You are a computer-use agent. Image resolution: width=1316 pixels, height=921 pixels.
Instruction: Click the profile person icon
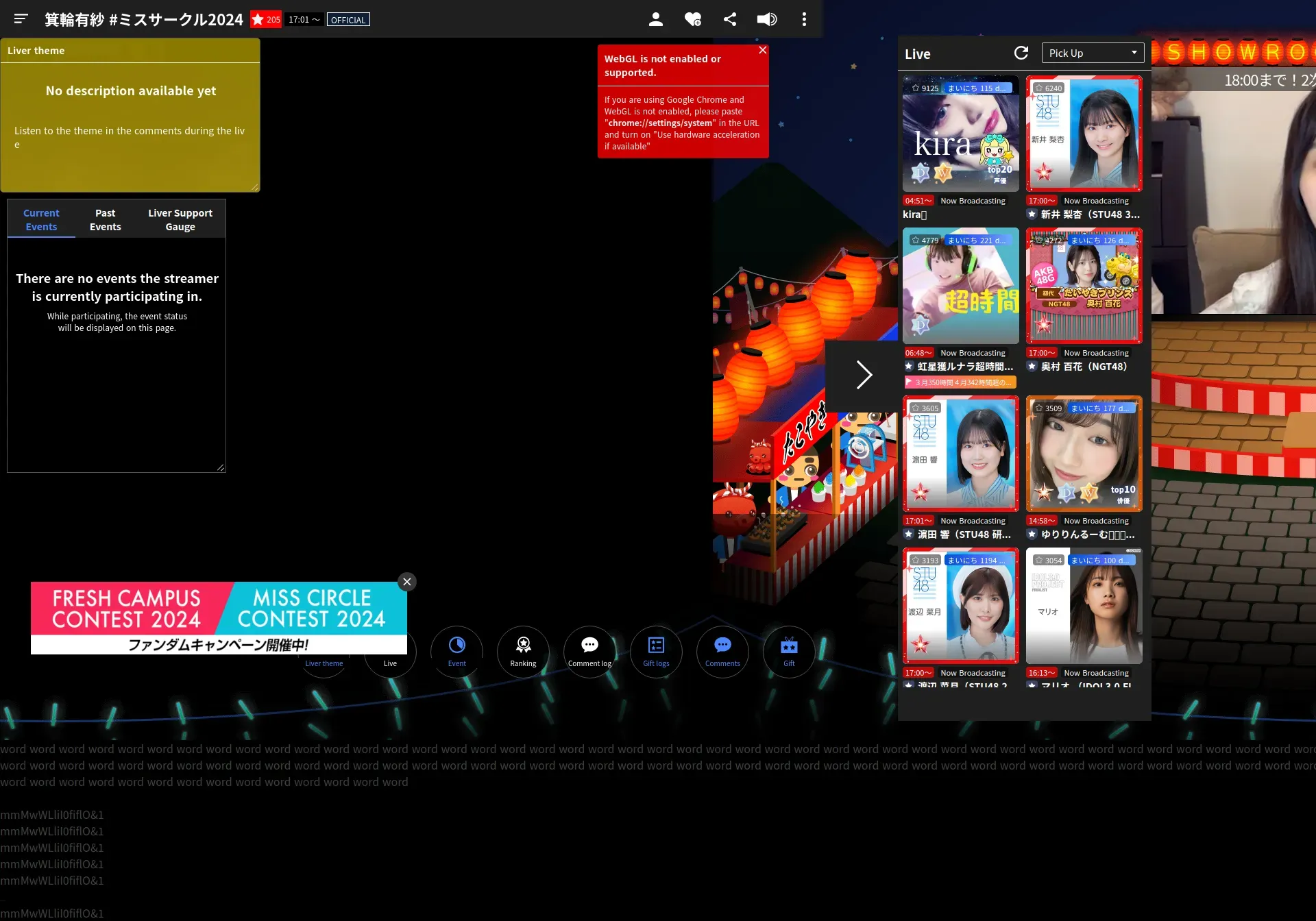click(655, 19)
